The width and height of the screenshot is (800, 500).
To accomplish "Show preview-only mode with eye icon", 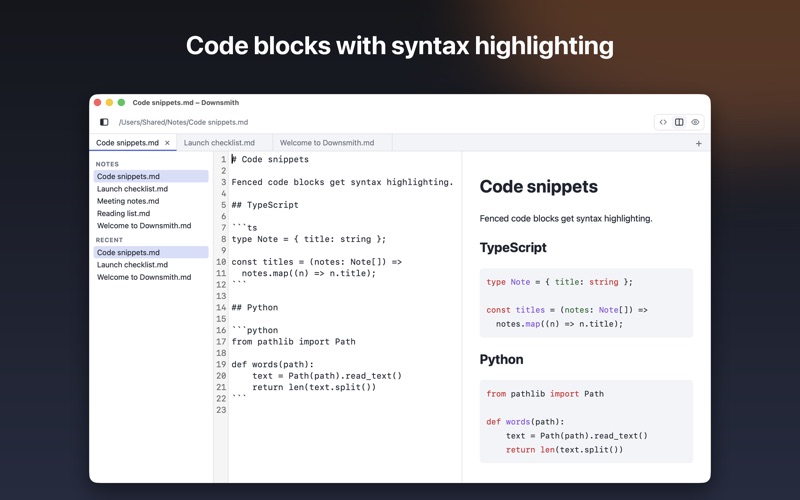I will [695, 122].
